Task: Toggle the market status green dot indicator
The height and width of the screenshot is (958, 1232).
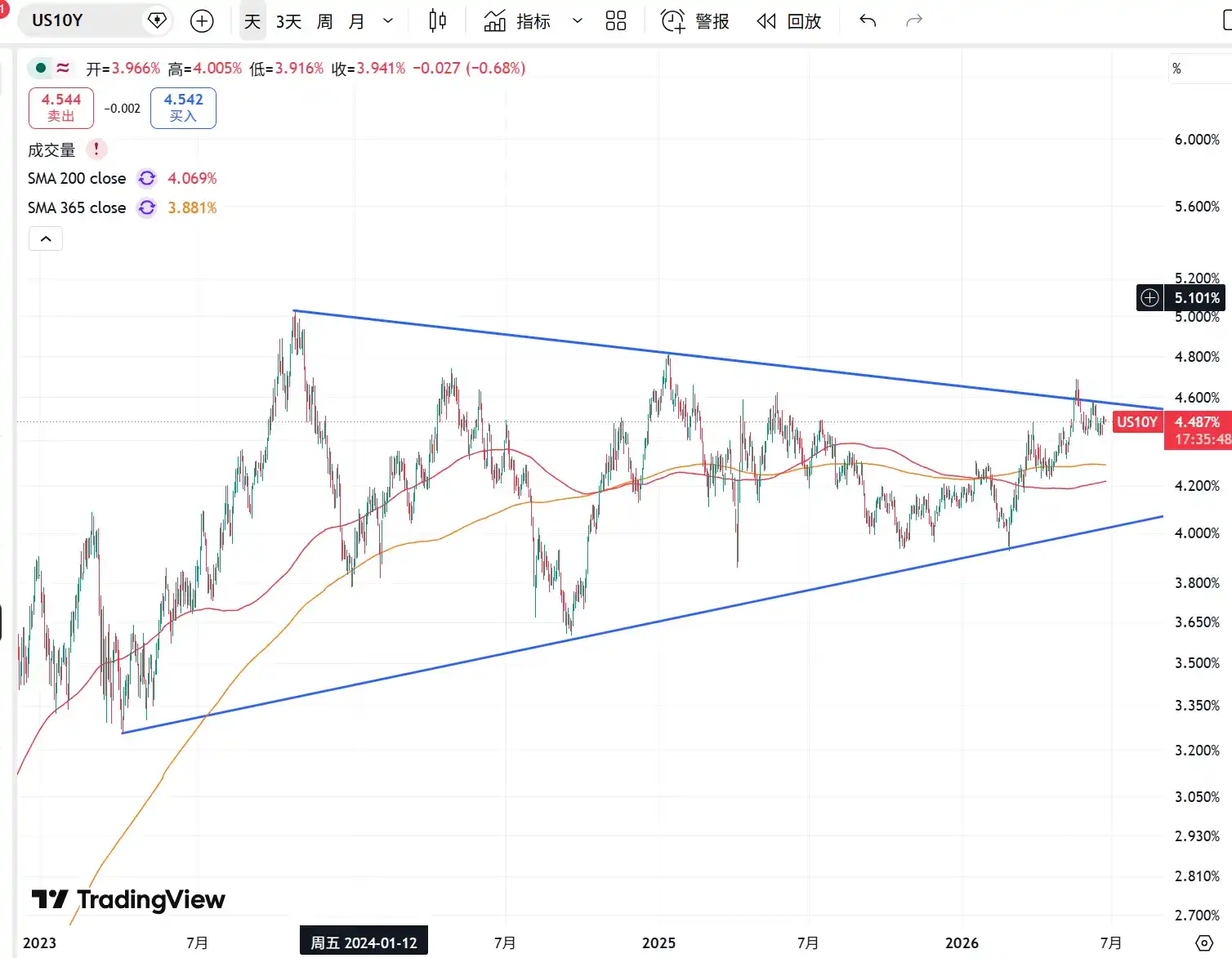Action: [40, 68]
